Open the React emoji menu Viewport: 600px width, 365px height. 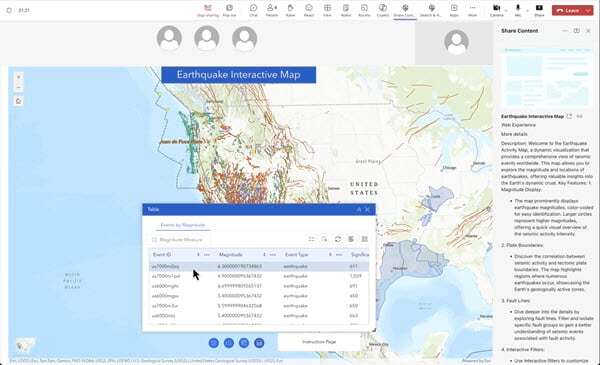(x=309, y=10)
